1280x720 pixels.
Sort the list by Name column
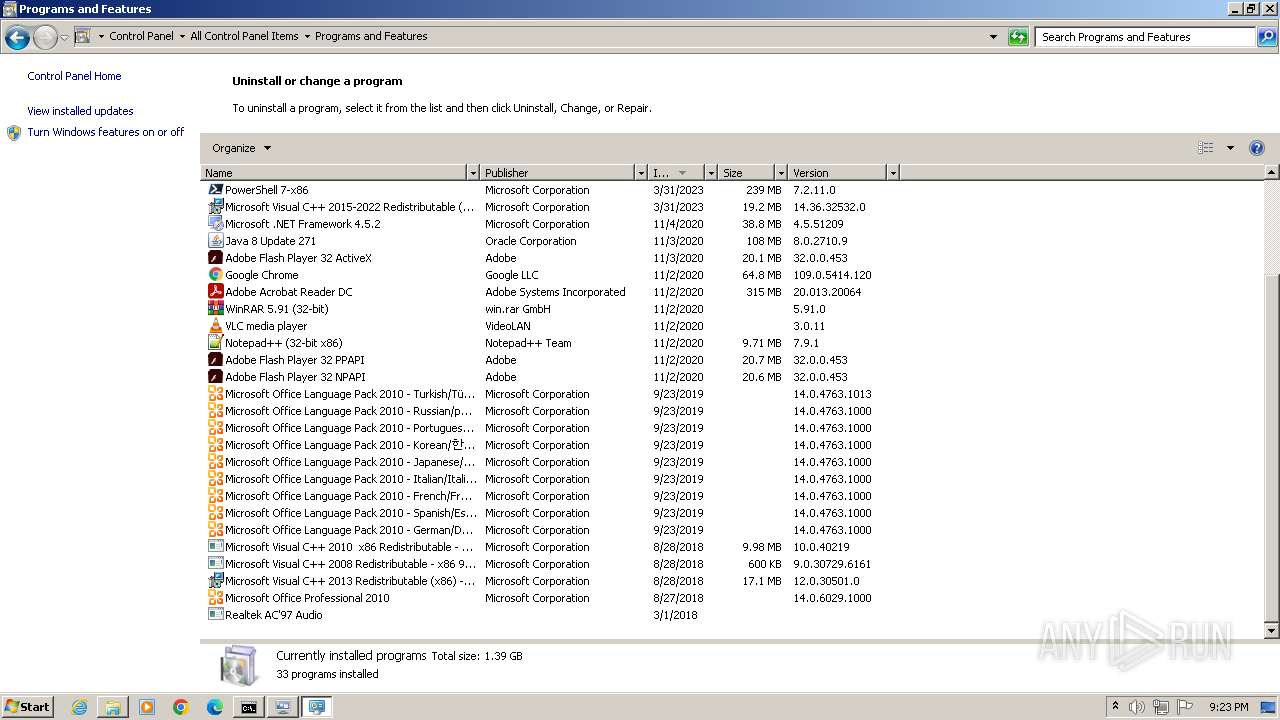(334, 173)
